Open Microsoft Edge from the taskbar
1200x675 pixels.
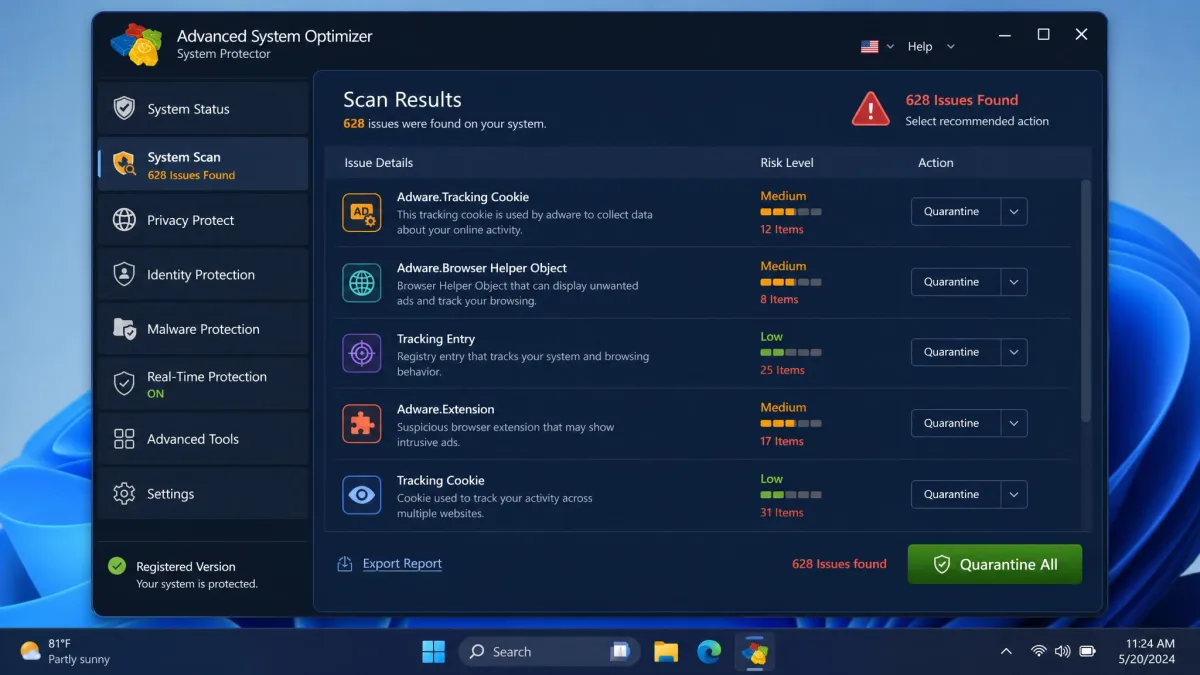709,652
